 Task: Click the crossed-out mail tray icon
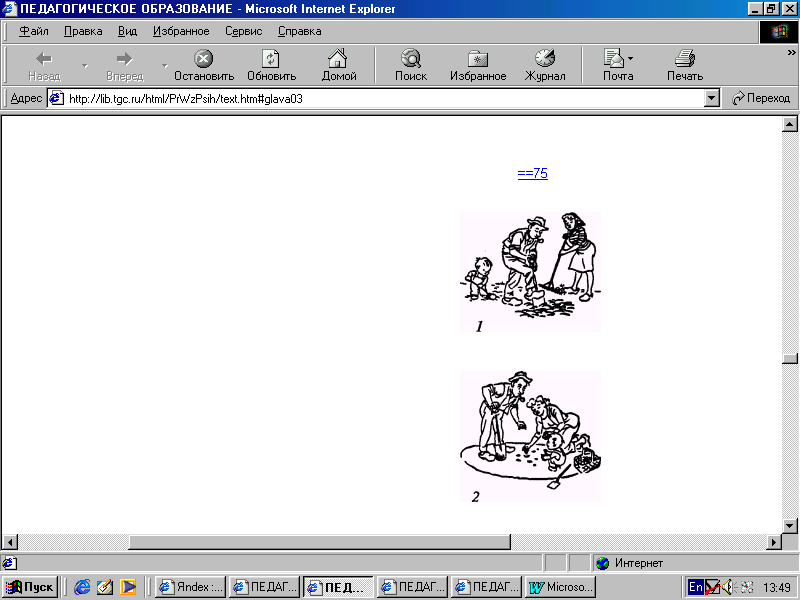coord(712,587)
